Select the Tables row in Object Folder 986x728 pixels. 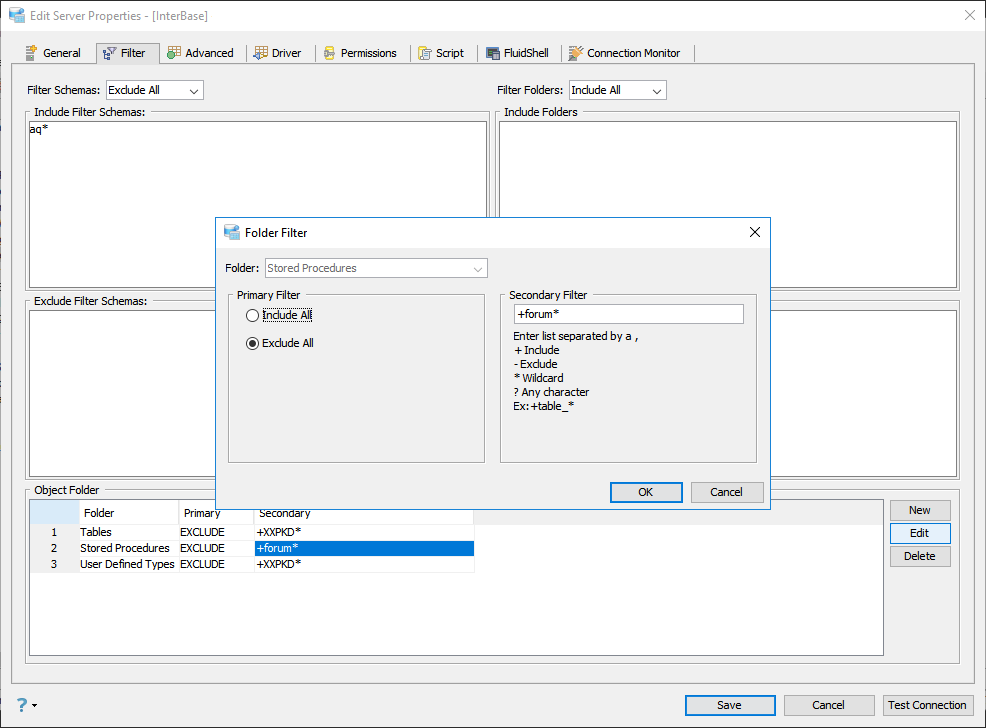coord(252,532)
